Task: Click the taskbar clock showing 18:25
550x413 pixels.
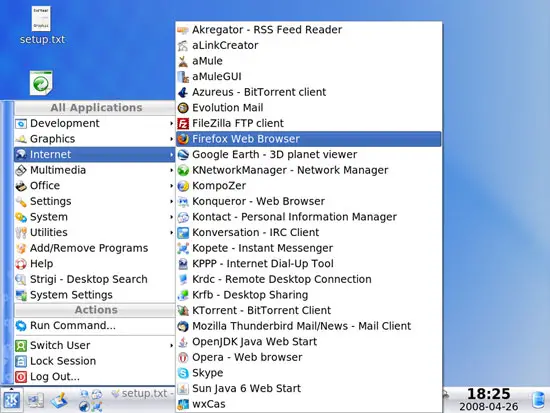Action: pyautogui.click(x=488, y=400)
